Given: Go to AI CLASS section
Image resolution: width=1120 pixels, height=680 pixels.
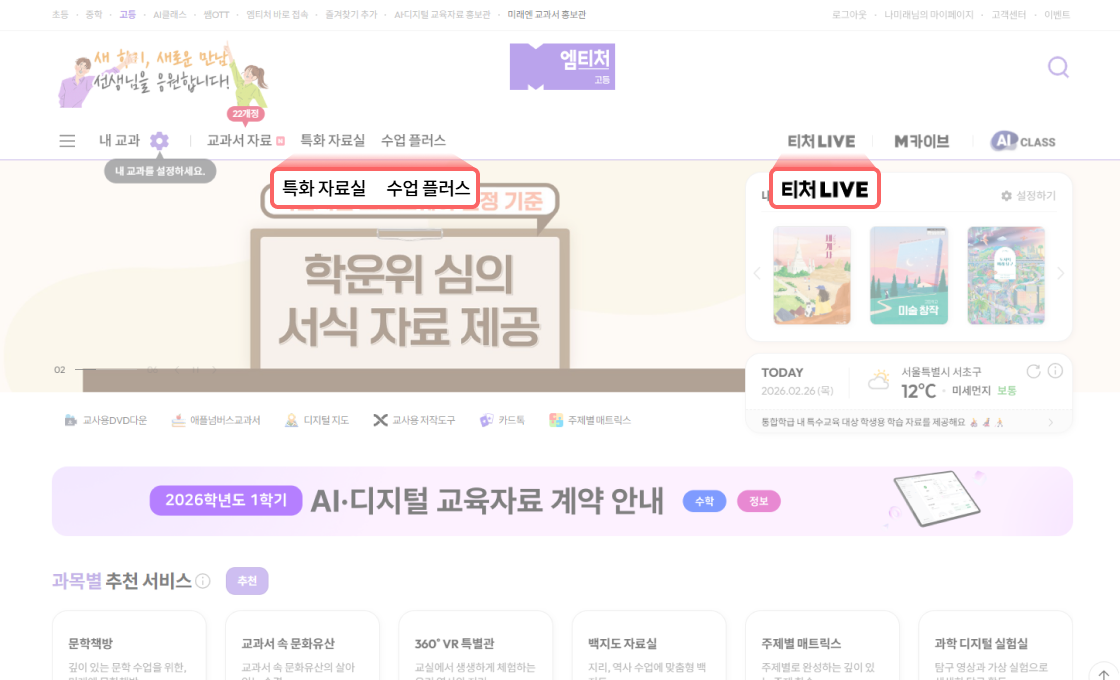Looking at the screenshot, I should [1023, 141].
